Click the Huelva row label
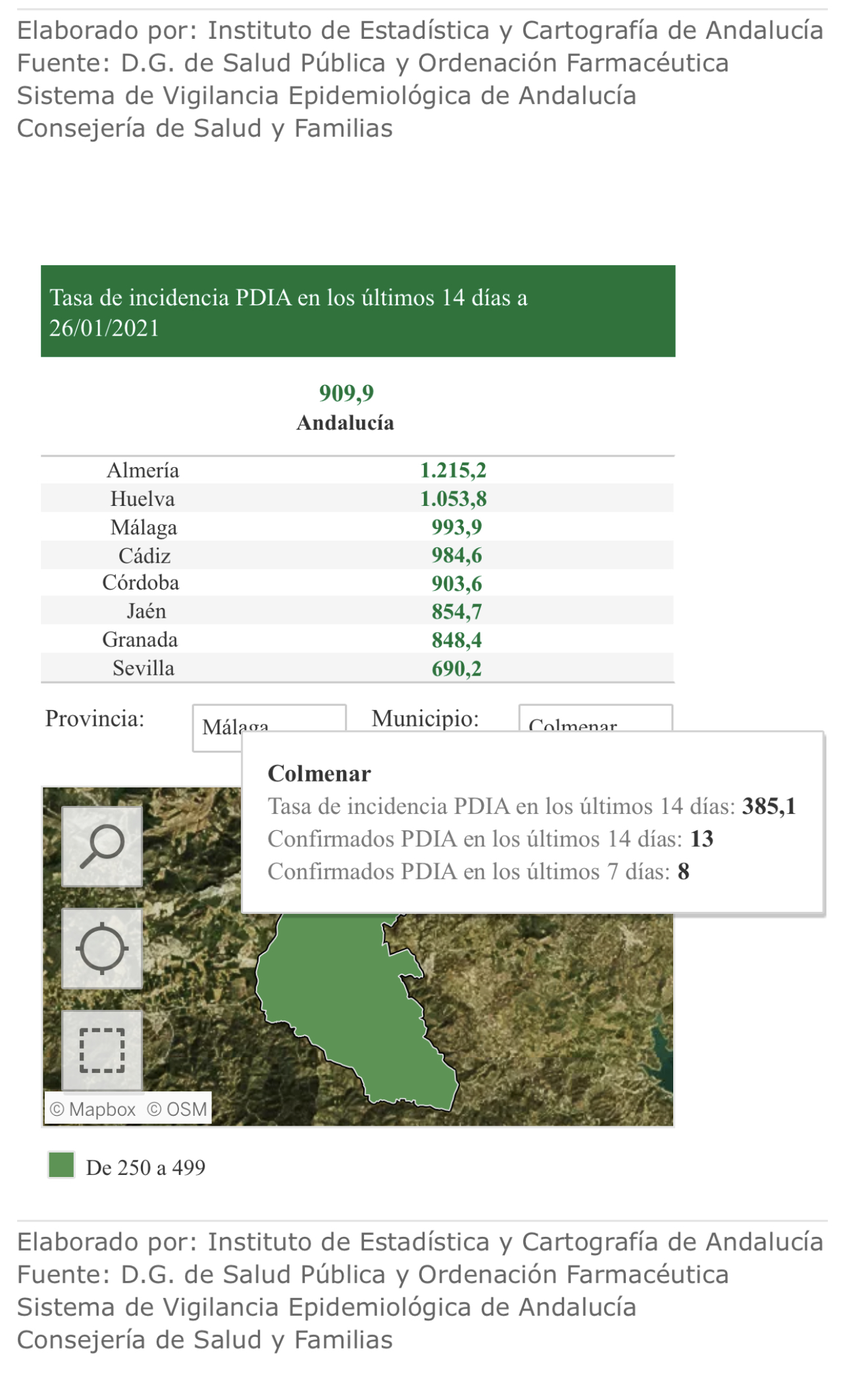Screen dimensions: 845x1400 (x=143, y=499)
